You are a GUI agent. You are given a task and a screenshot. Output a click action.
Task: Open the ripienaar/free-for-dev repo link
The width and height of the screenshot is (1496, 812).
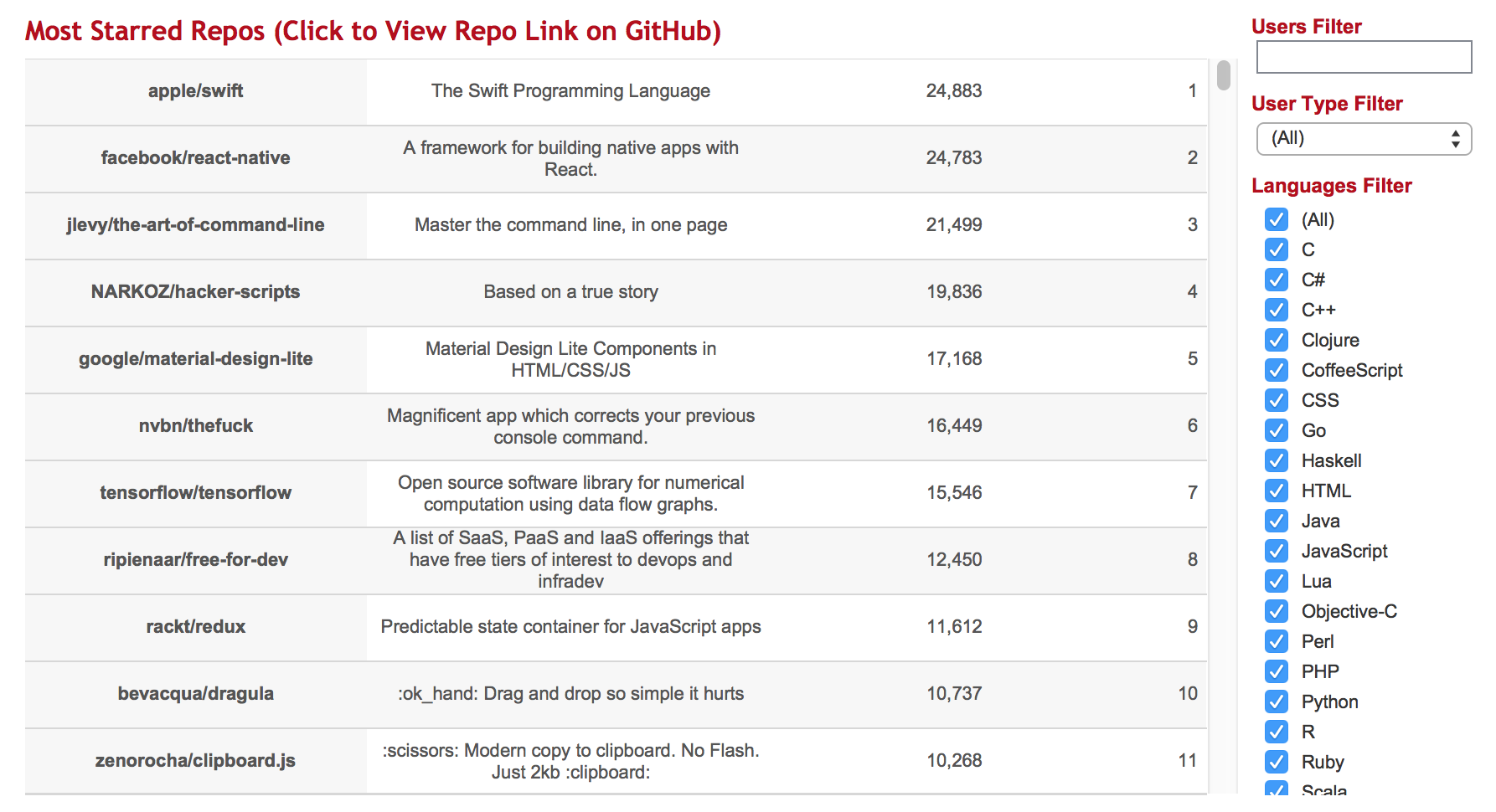click(x=196, y=559)
